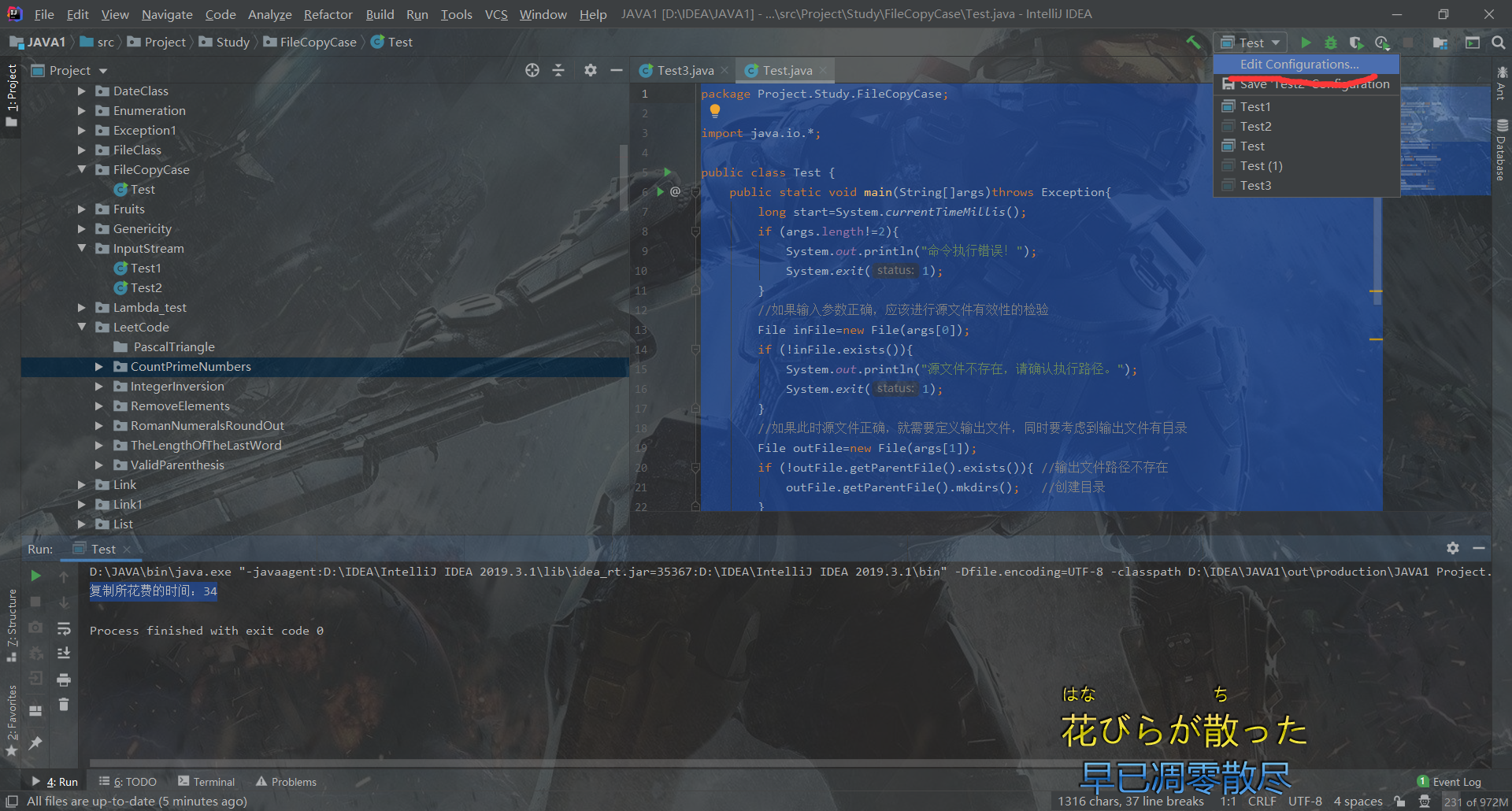This screenshot has height=811, width=1512.
Task: Collapse the InputStream folder
Action: [x=82, y=249]
